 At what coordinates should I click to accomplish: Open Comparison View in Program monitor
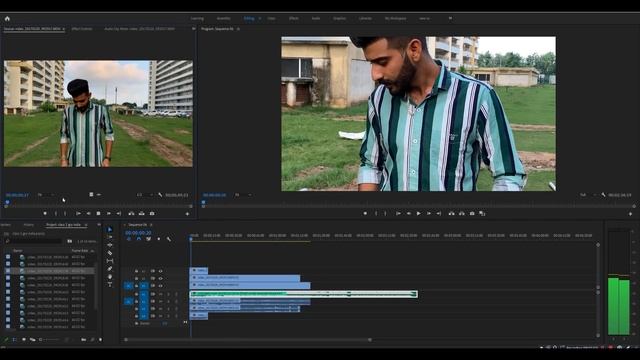tap(482, 213)
